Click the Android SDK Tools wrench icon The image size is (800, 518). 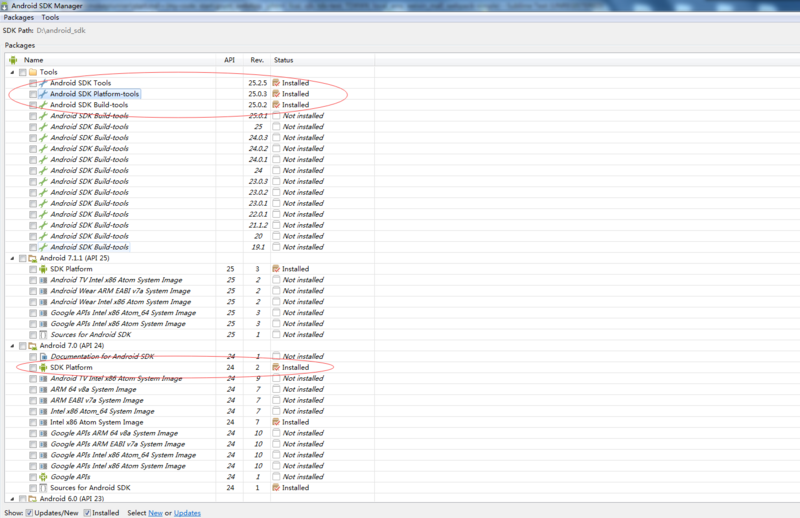[43, 83]
